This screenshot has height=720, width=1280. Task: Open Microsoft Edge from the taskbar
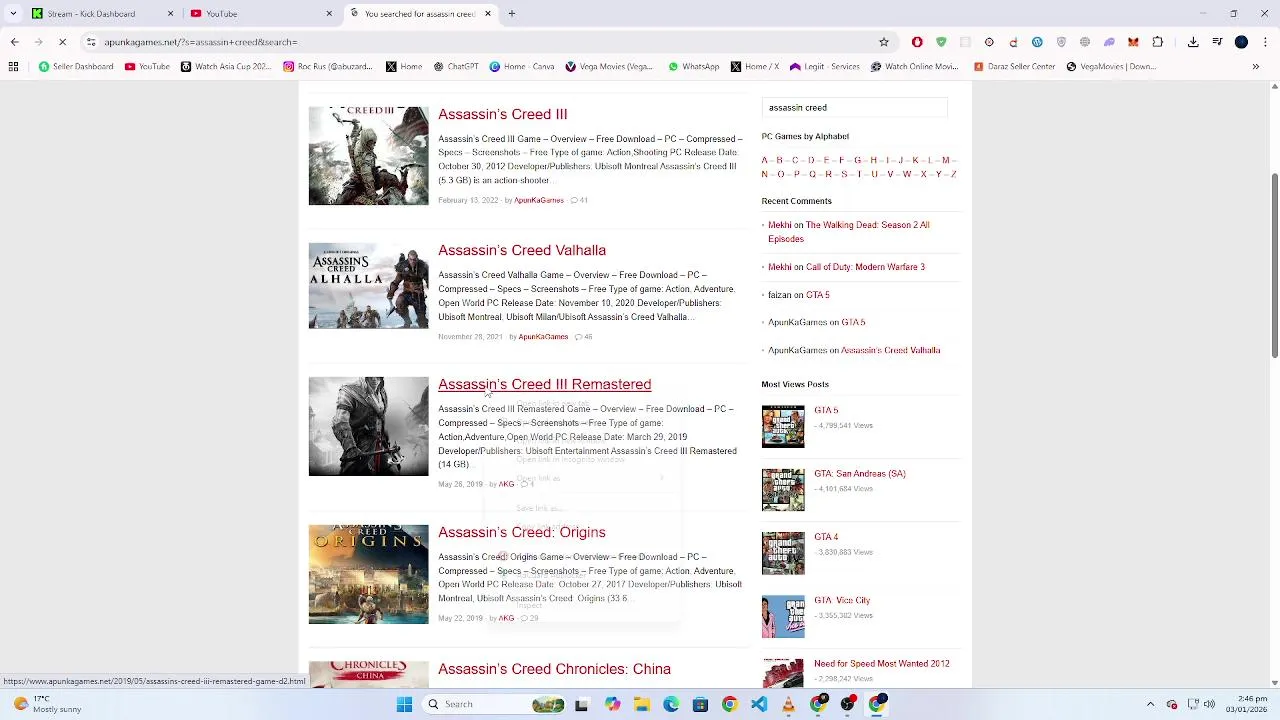(x=671, y=705)
